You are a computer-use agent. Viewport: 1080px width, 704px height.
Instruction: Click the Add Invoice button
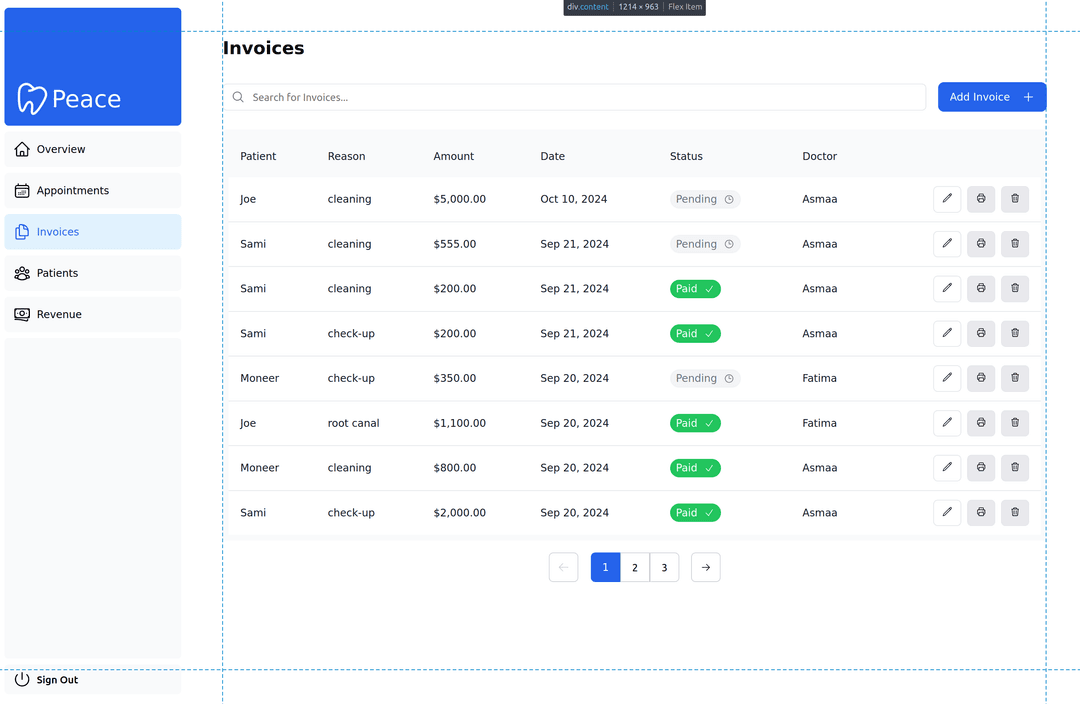(x=992, y=97)
